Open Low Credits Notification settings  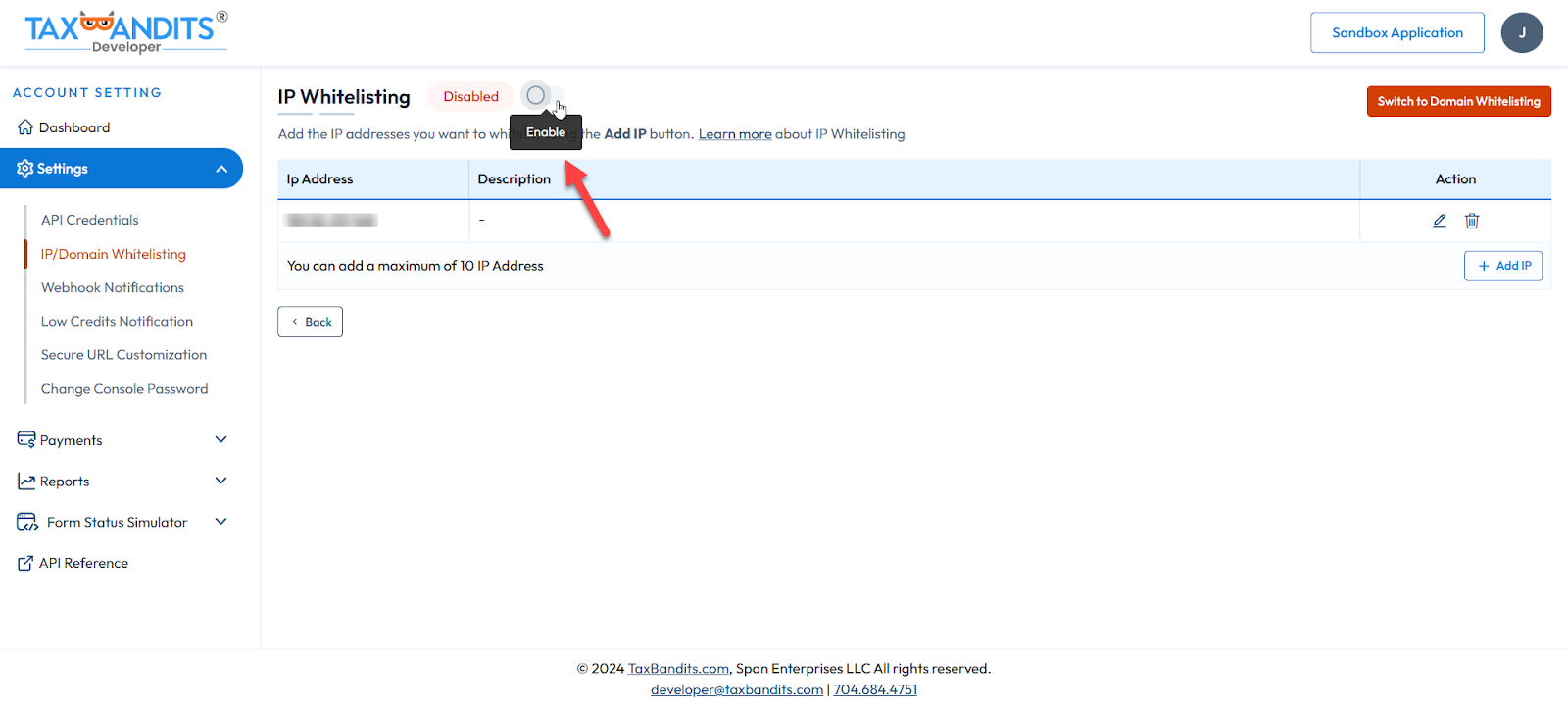(117, 321)
